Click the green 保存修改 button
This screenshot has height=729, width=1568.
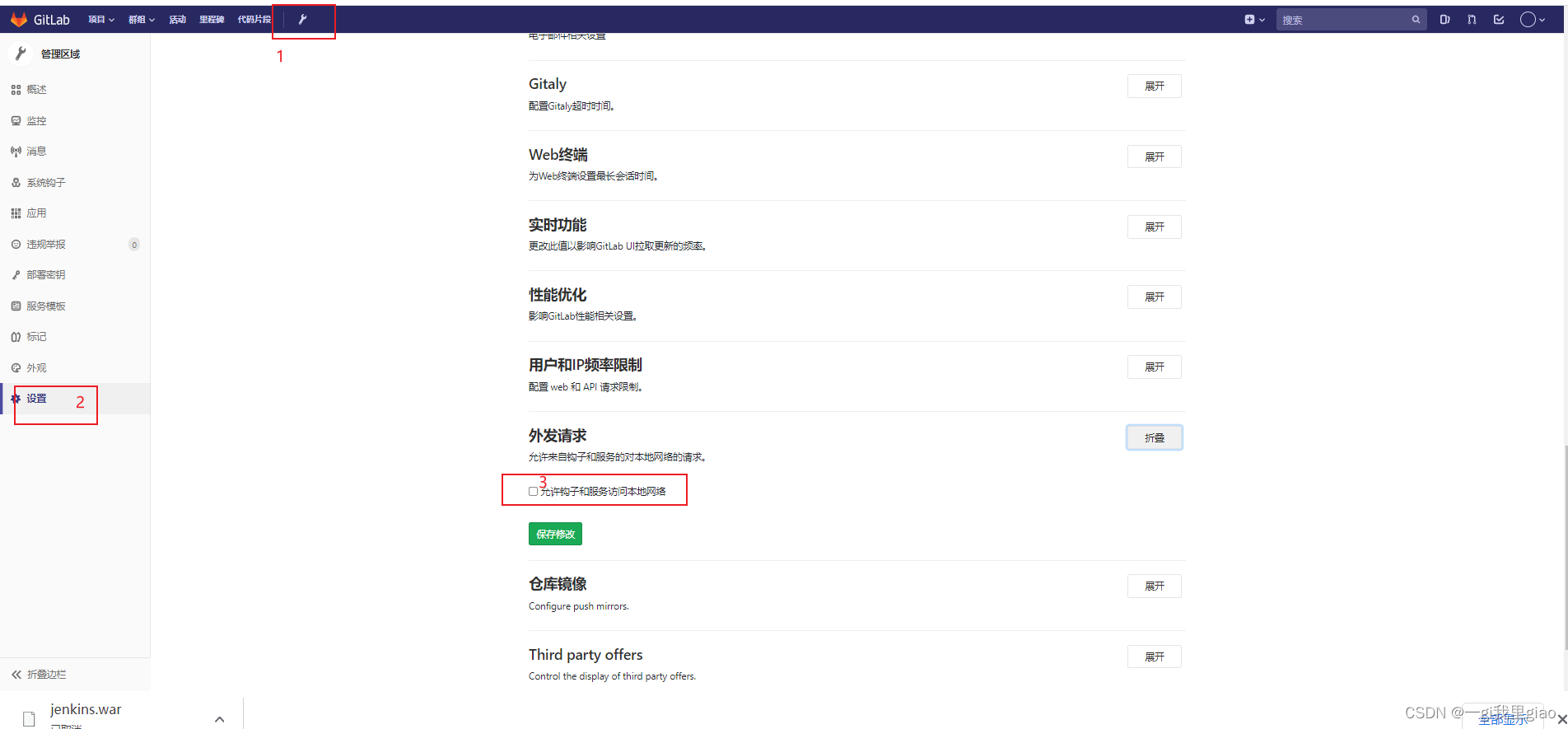(555, 534)
